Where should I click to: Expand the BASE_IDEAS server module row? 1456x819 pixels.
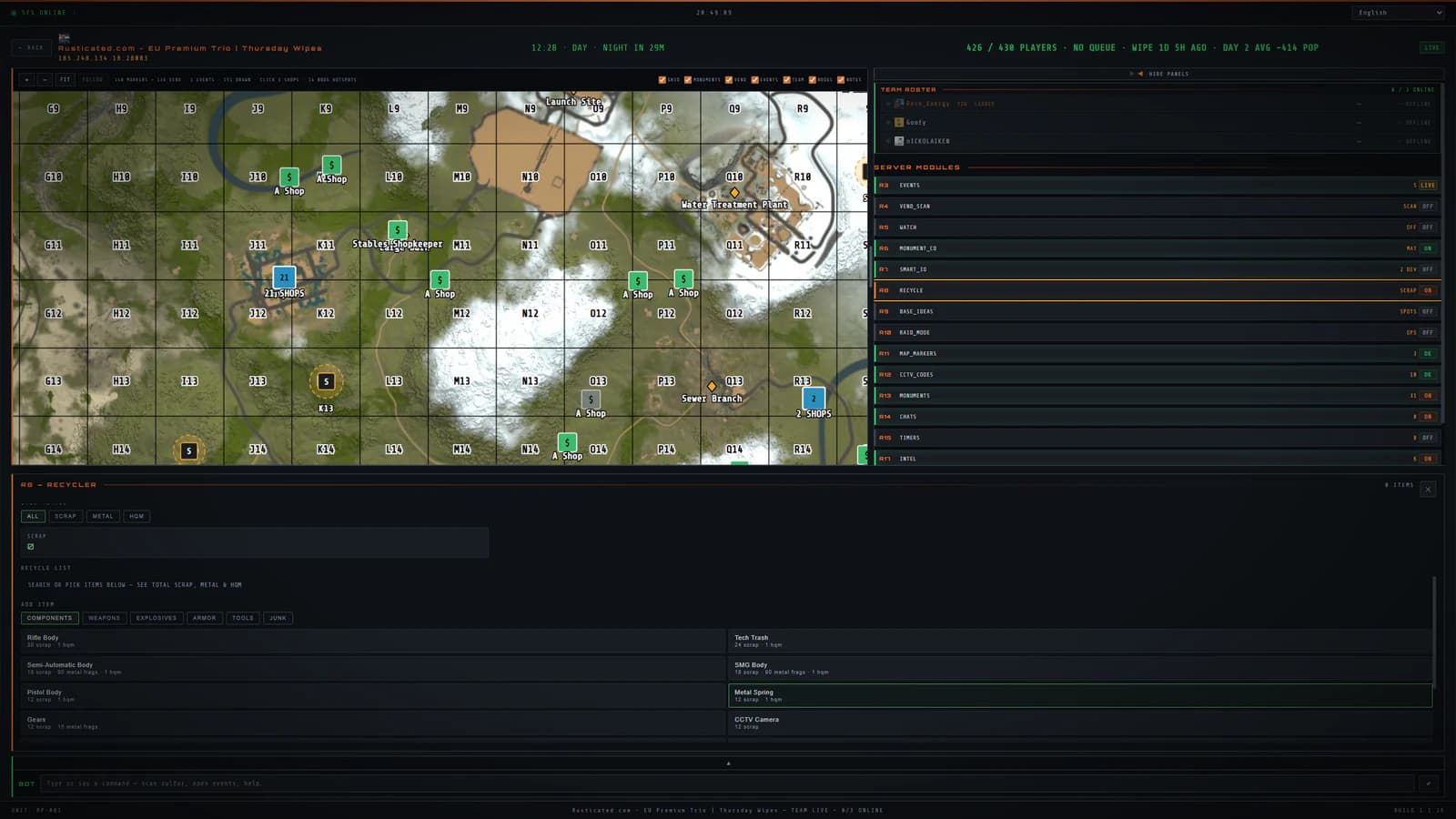coord(1158,311)
